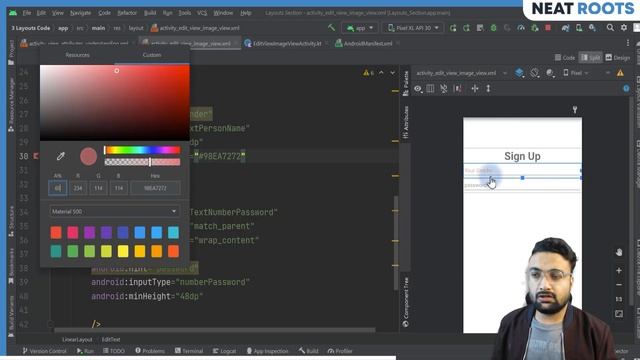Open the Settings gear icon

pyautogui.click(x=624, y=28)
